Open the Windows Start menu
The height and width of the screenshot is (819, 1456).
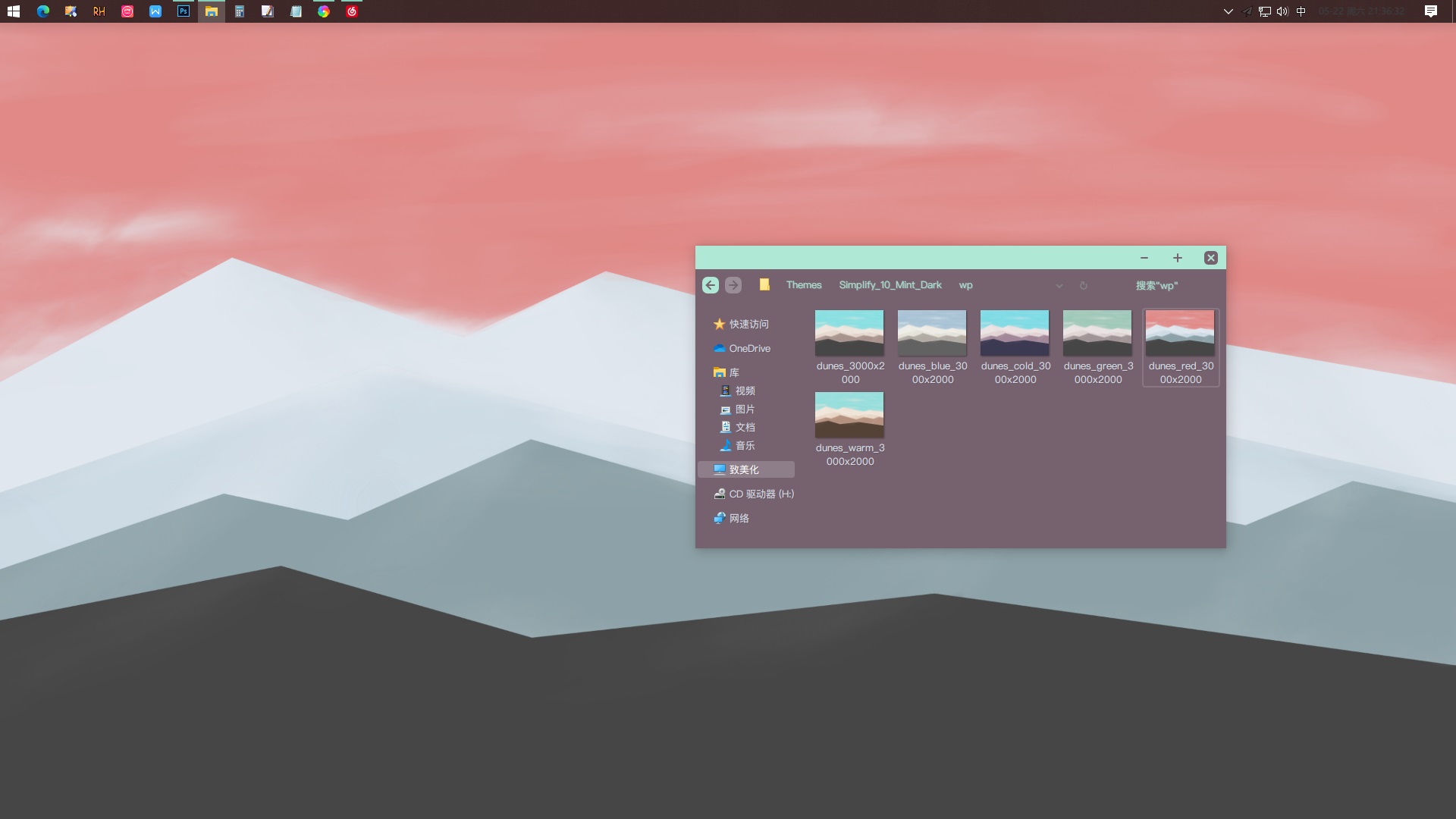14,11
